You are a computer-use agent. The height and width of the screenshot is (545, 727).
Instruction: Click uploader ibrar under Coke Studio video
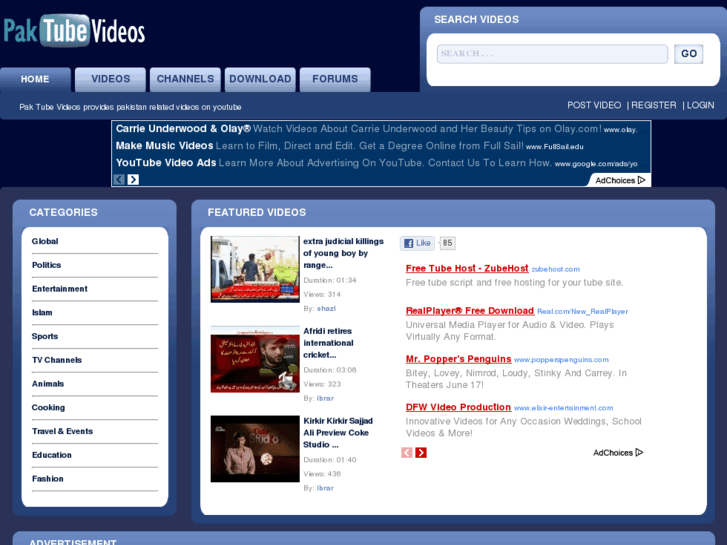click(x=325, y=488)
